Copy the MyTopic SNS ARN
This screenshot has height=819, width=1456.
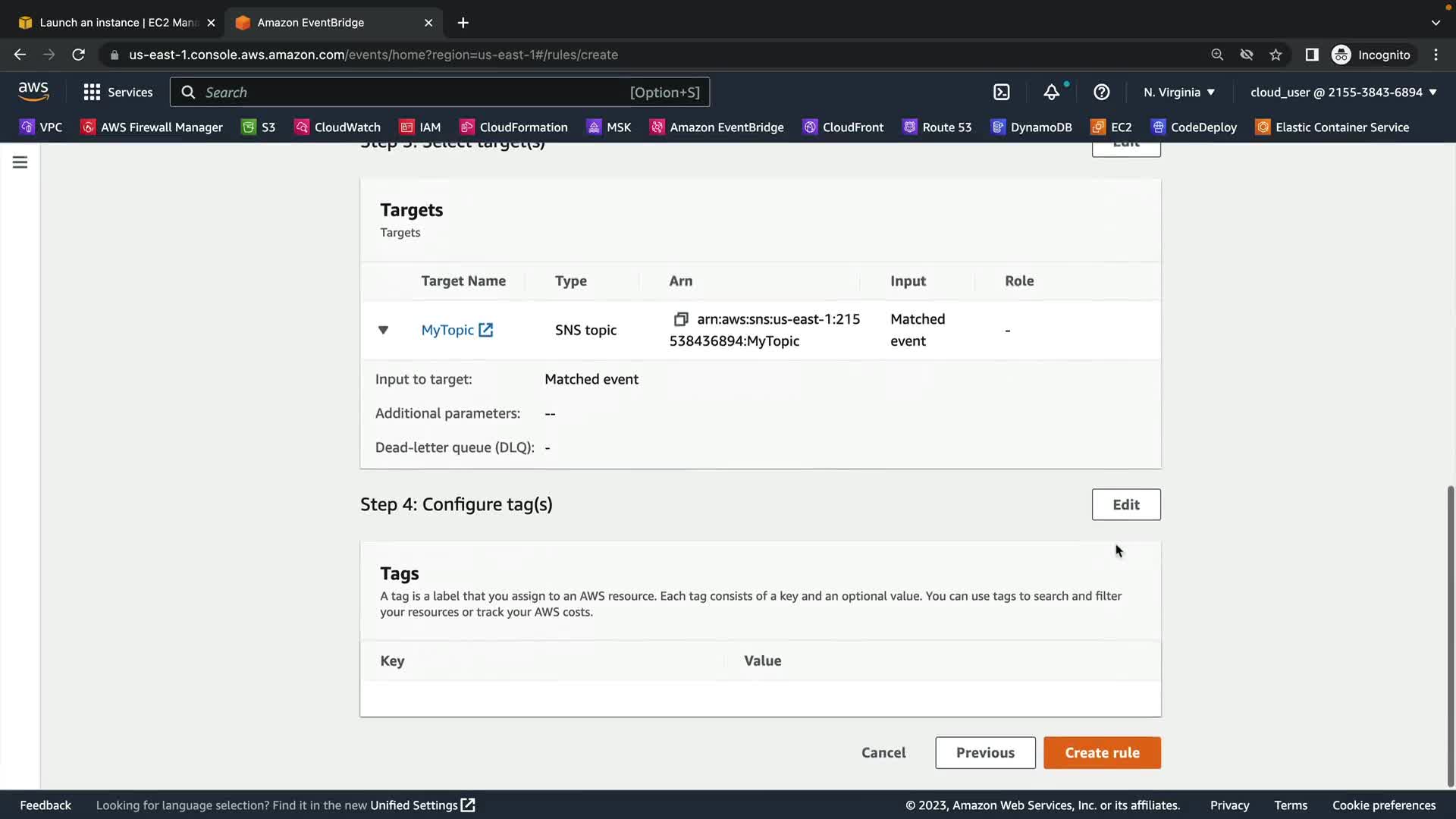pyautogui.click(x=680, y=319)
